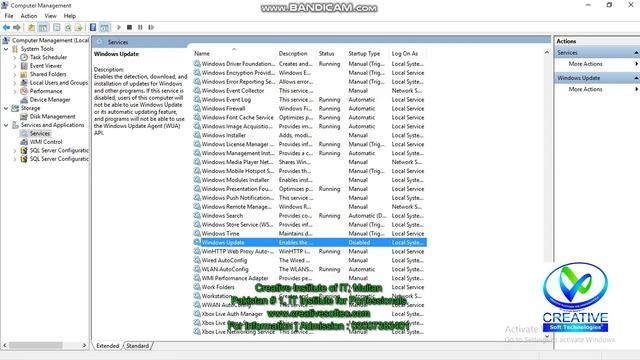Select Event Viewer icon in tree
The height and width of the screenshot is (360, 640).
pos(24,66)
